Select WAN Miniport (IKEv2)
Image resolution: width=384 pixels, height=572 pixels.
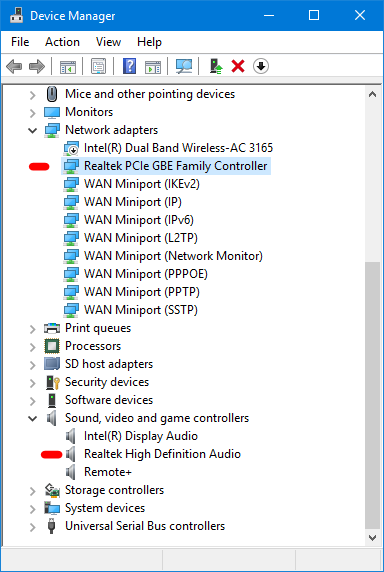(142, 184)
